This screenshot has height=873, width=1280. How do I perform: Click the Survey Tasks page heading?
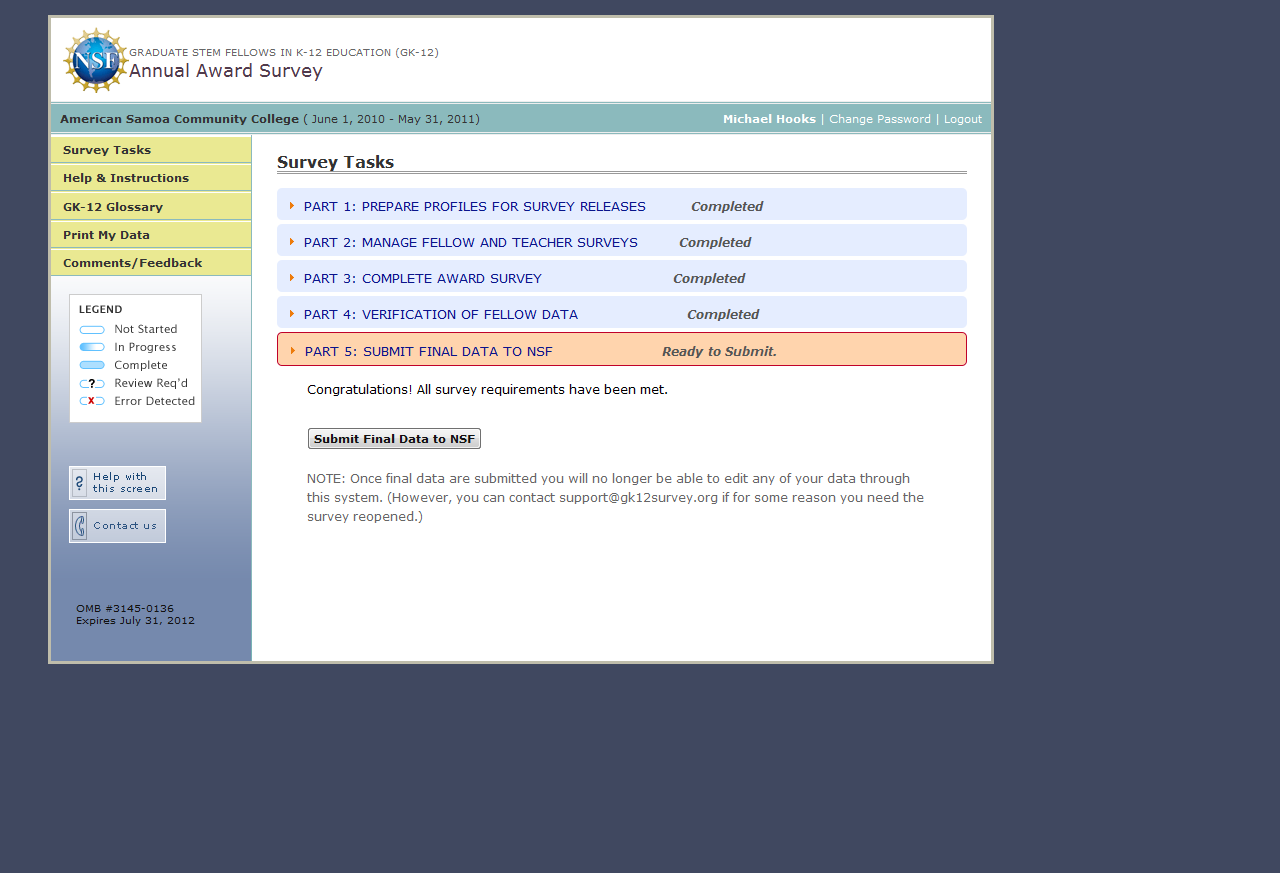[x=336, y=162]
